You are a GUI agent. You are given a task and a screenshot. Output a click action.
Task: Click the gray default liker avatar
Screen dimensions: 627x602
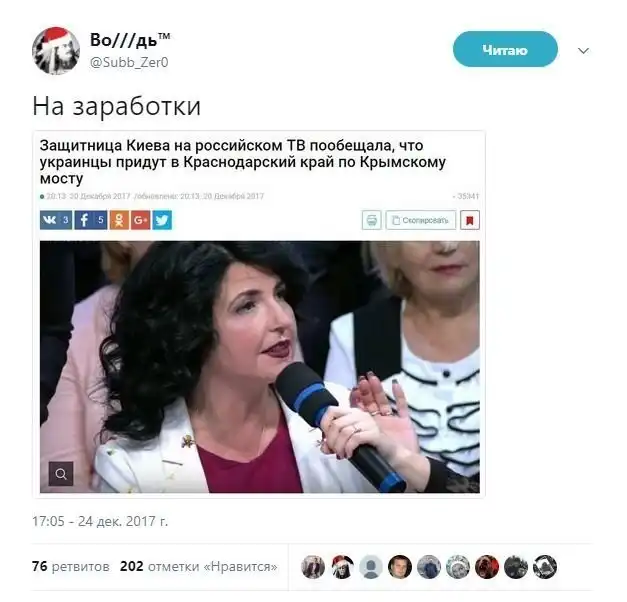click(371, 567)
